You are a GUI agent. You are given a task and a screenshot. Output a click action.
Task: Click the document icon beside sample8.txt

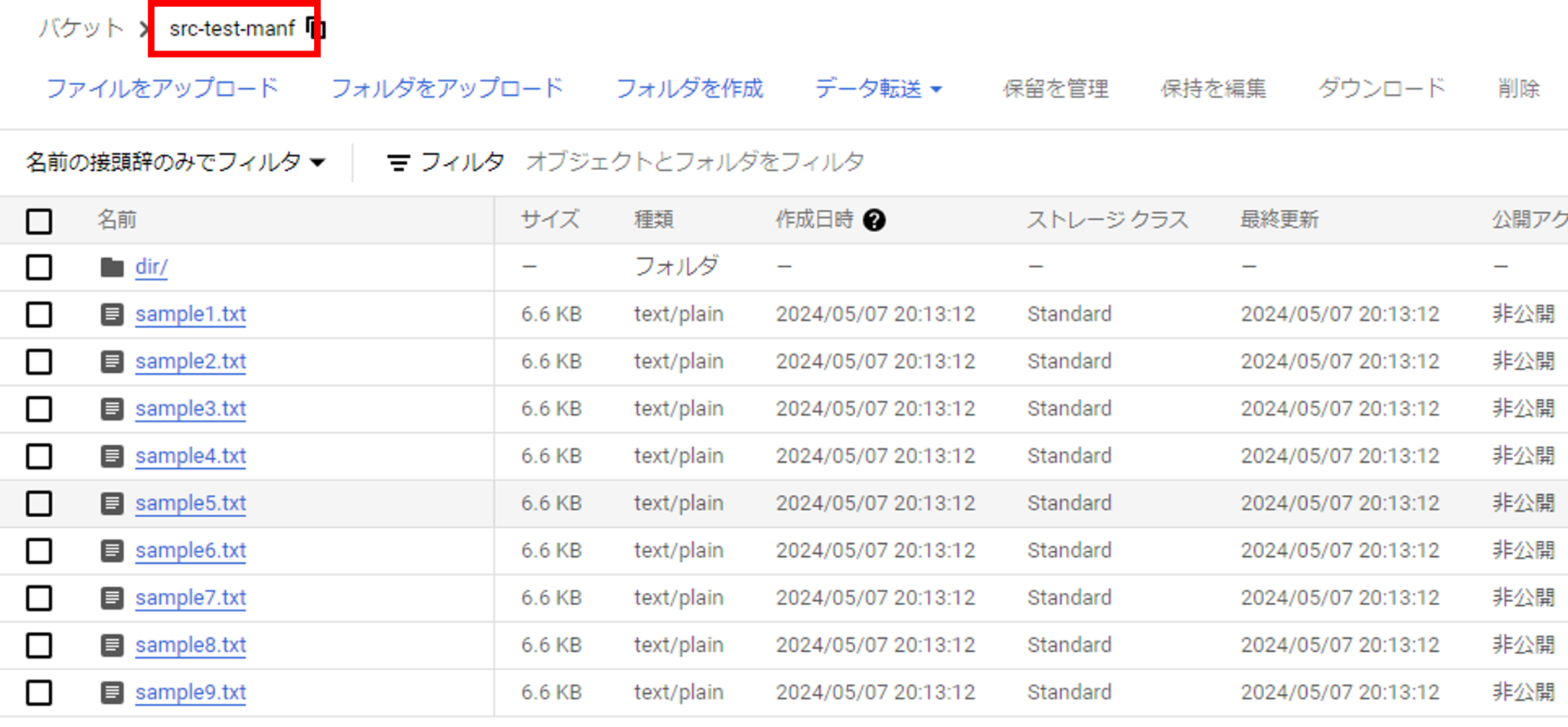pos(112,644)
